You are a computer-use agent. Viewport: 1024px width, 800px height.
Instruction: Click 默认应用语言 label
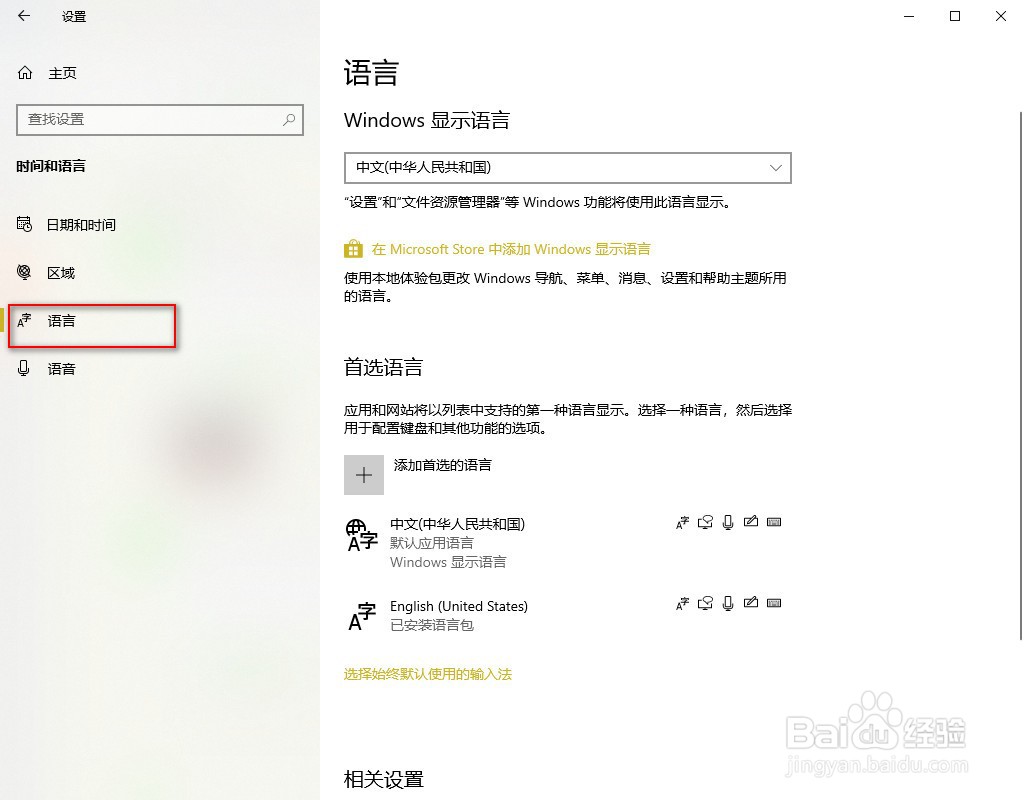tap(432, 543)
